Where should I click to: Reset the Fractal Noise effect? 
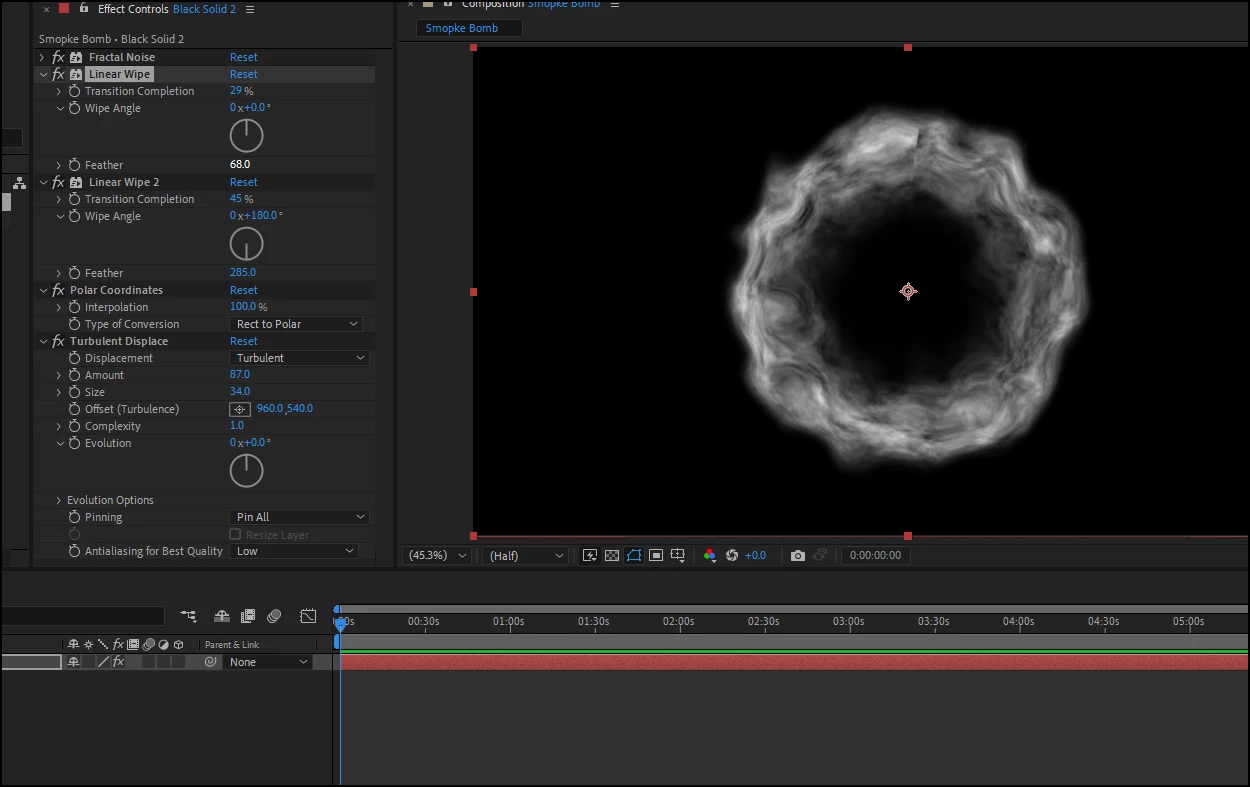tap(243, 57)
